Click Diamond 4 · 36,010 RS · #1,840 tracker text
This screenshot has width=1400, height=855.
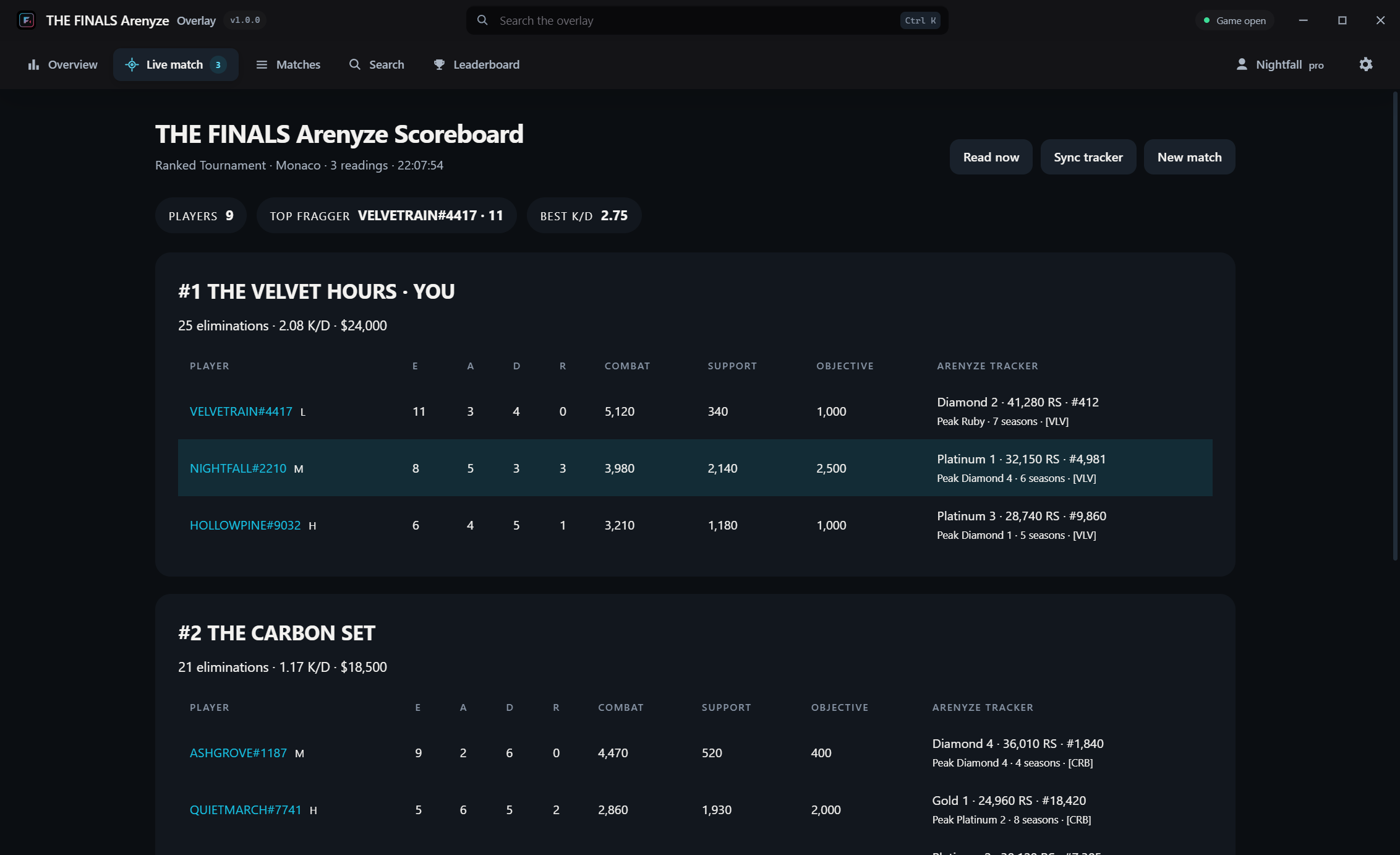(1018, 744)
